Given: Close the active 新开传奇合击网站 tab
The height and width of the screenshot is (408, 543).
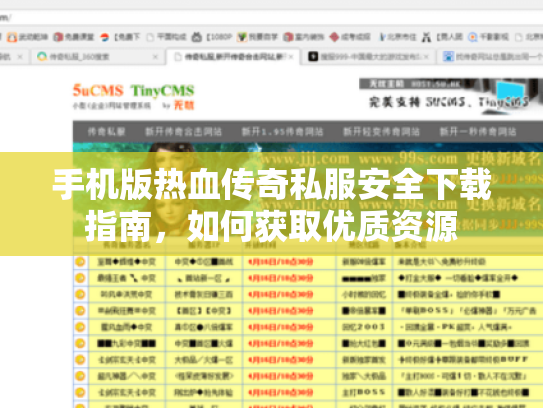Looking at the screenshot, I should coord(291,56).
